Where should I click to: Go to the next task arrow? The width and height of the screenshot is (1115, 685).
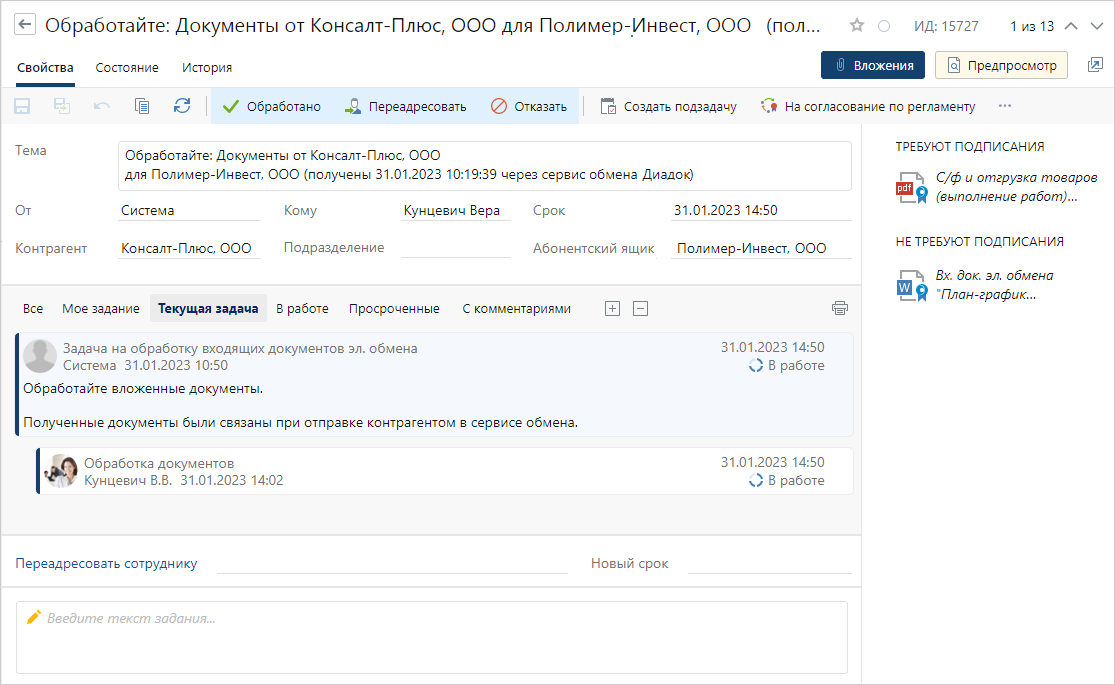point(1096,26)
